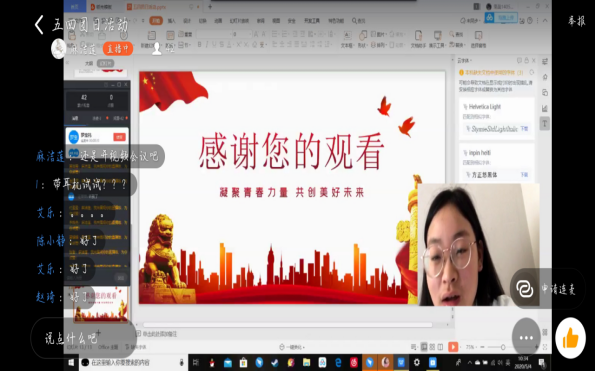
Task: Tap the back arrow beside 五四团日活动
Action: click(39, 25)
